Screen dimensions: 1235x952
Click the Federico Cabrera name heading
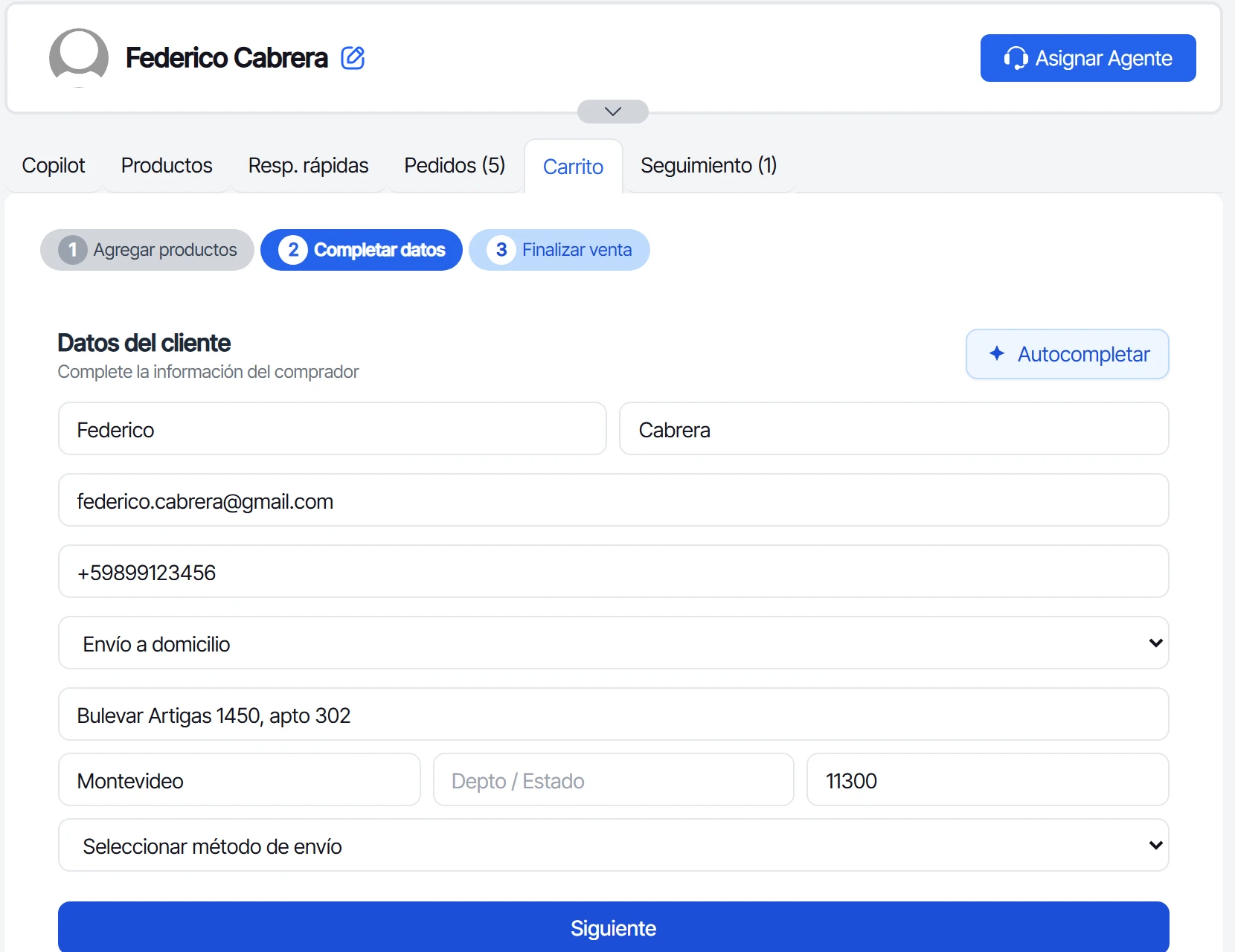(x=227, y=58)
